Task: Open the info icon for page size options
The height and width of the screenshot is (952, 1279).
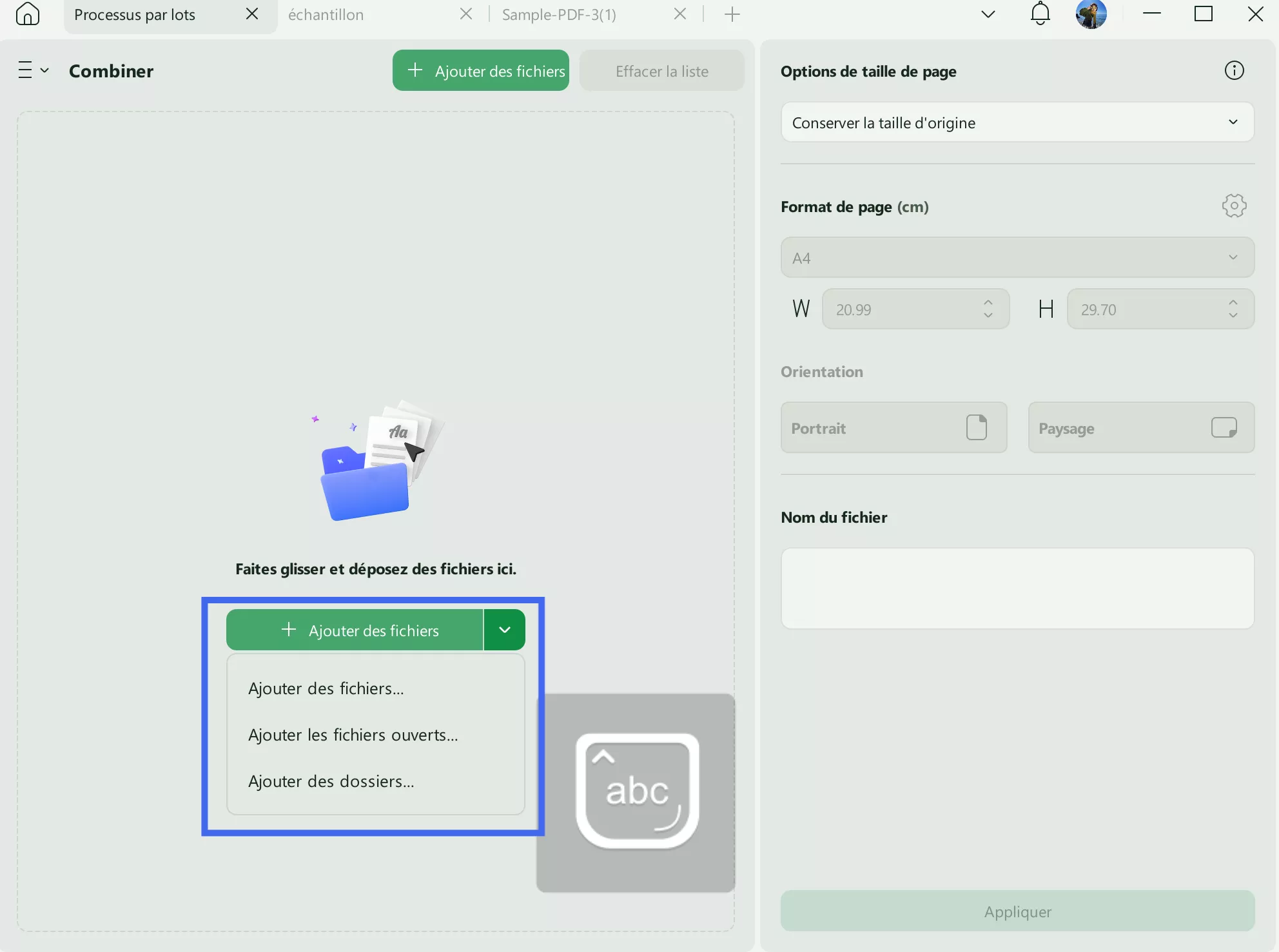Action: [1234, 71]
